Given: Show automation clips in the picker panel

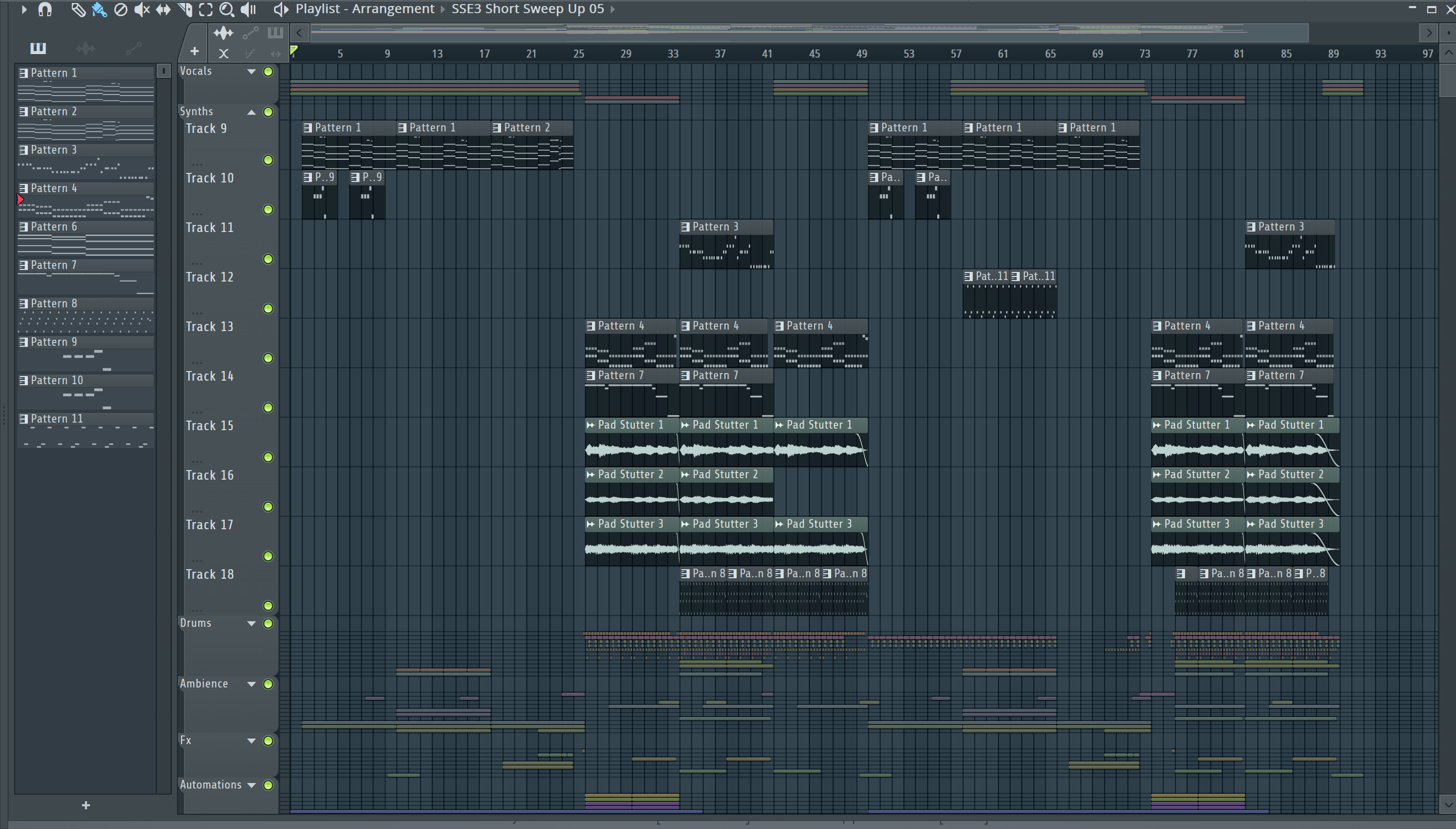Looking at the screenshot, I should 133,49.
